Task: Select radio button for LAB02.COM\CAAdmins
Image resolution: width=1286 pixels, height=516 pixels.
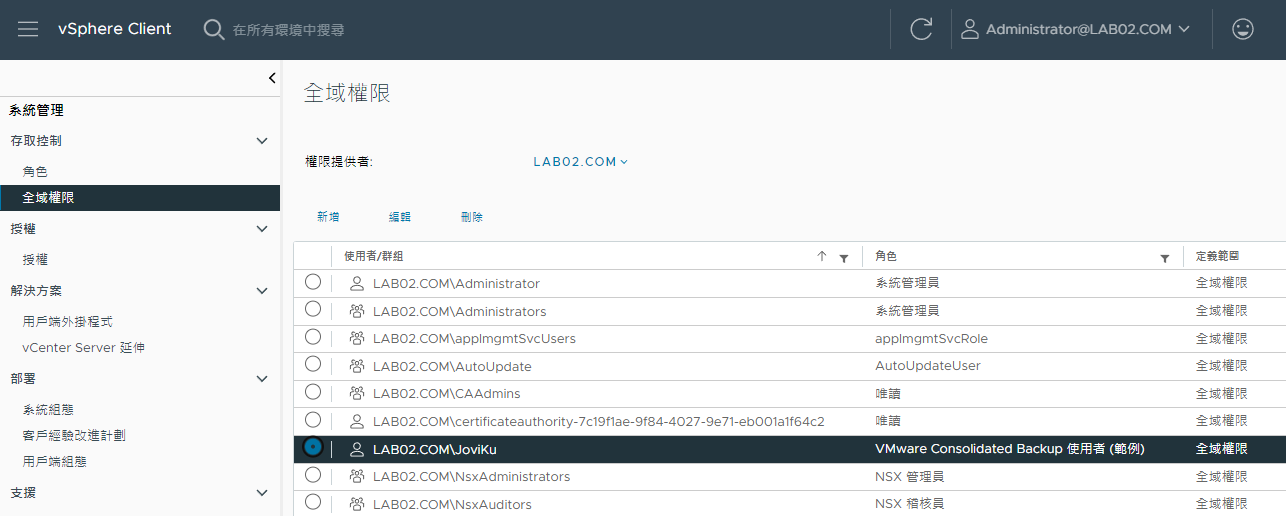Action: point(313,392)
